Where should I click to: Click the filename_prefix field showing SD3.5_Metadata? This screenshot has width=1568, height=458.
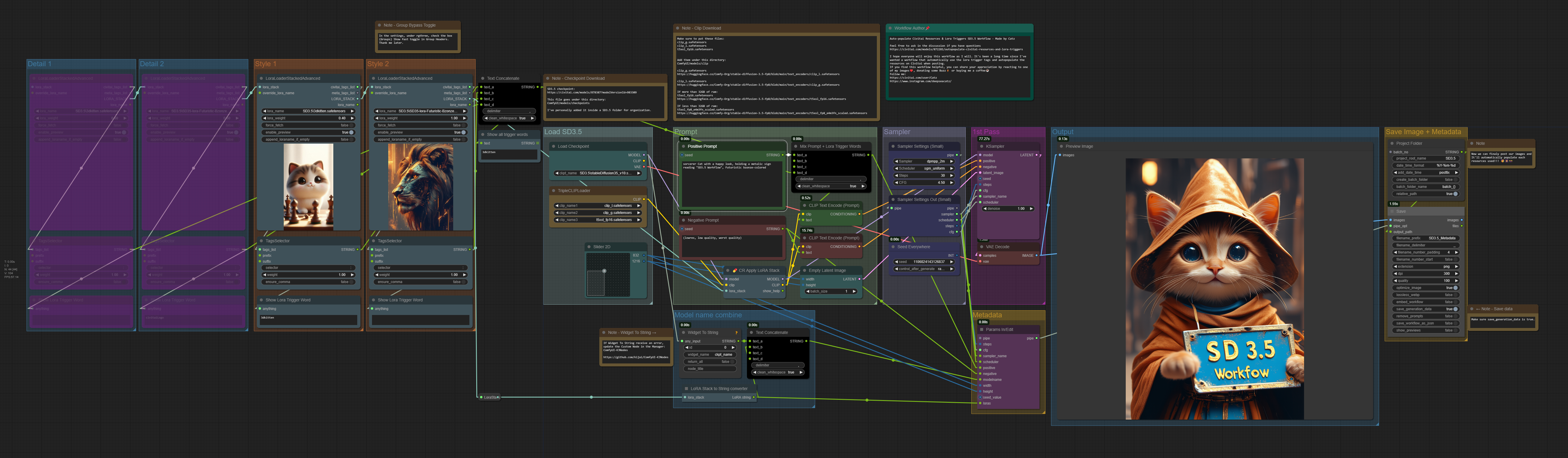pos(1427,238)
